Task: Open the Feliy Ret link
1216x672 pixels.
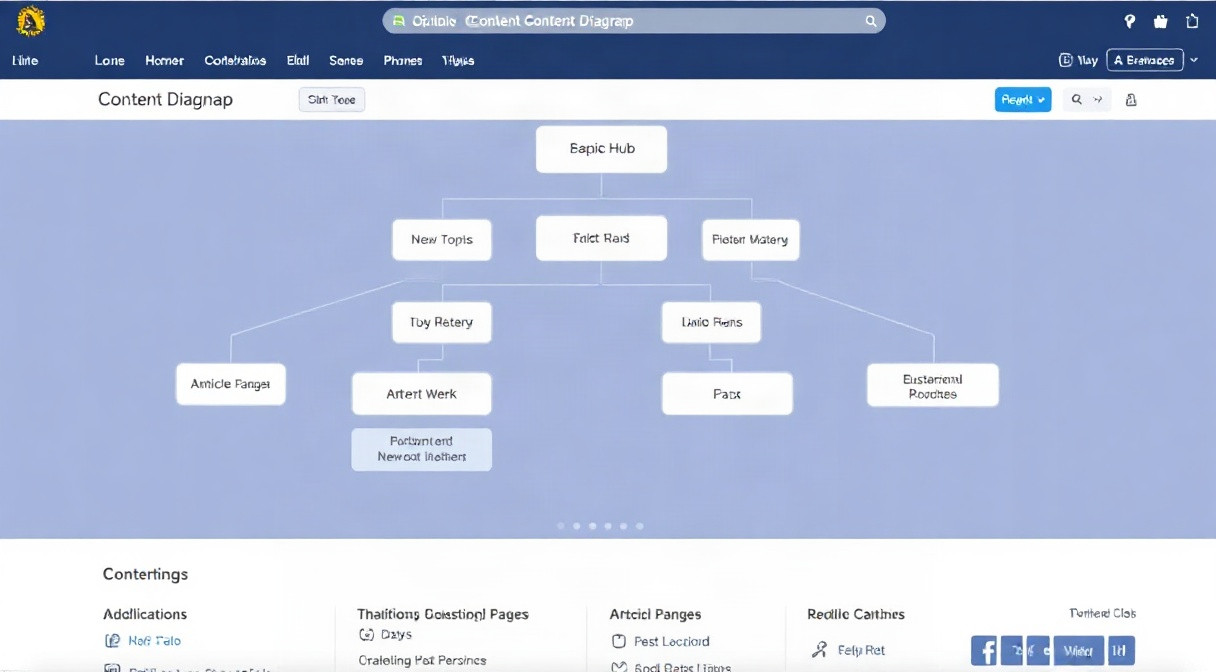Action: tap(861, 650)
